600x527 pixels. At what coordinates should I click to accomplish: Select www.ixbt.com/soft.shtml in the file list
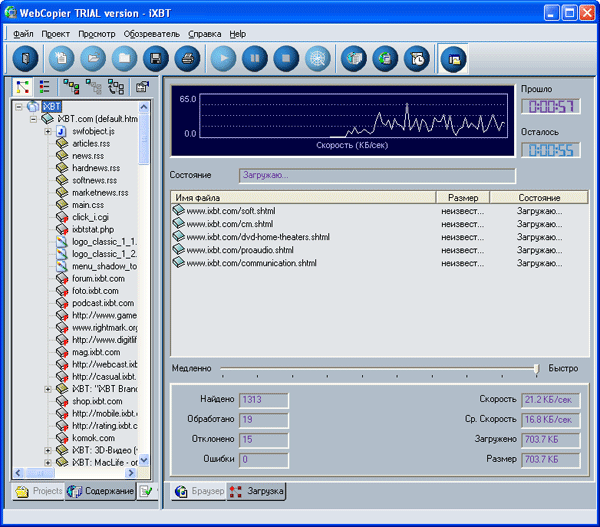tap(230, 211)
